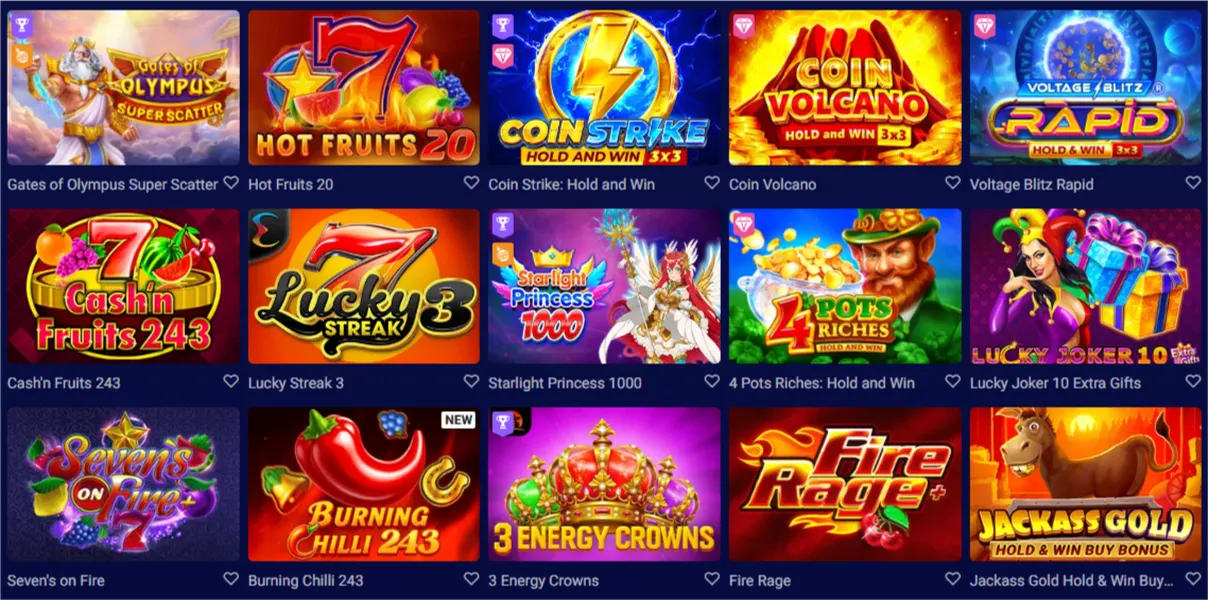This screenshot has height=600, width=1208.
Task: Click trophy badge on 3 Energy Crowns
Action: click(x=503, y=422)
